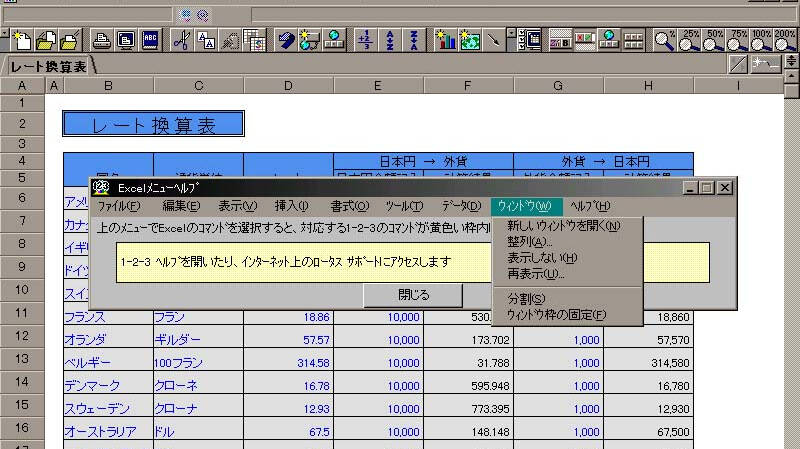The height and width of the screenshot is (449, 800).
Task: Select the レート換算表 sheet tab
Action: (x=49, y=67)
